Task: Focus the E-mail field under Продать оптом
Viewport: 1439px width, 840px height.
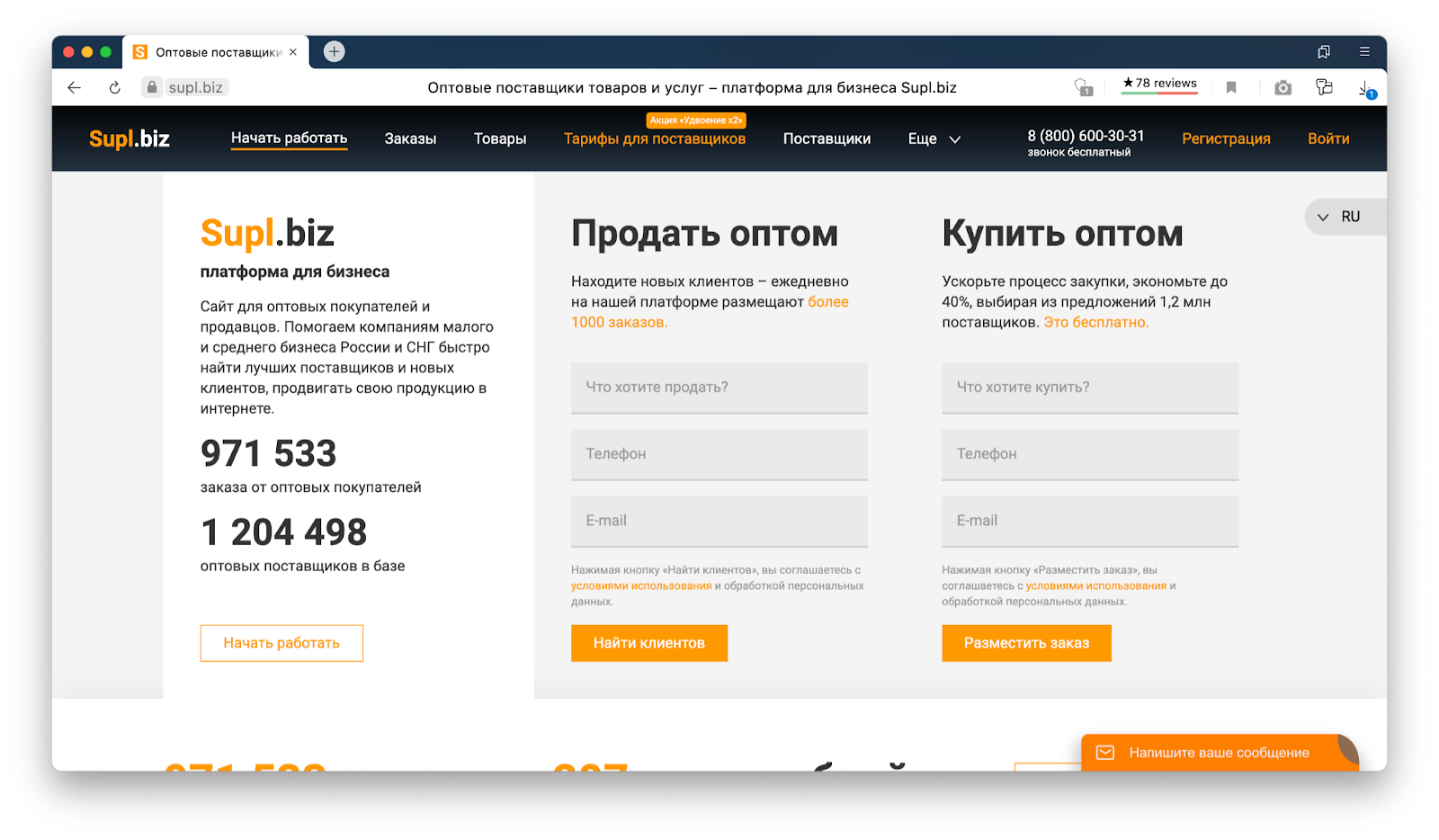Action: [719, 521]
